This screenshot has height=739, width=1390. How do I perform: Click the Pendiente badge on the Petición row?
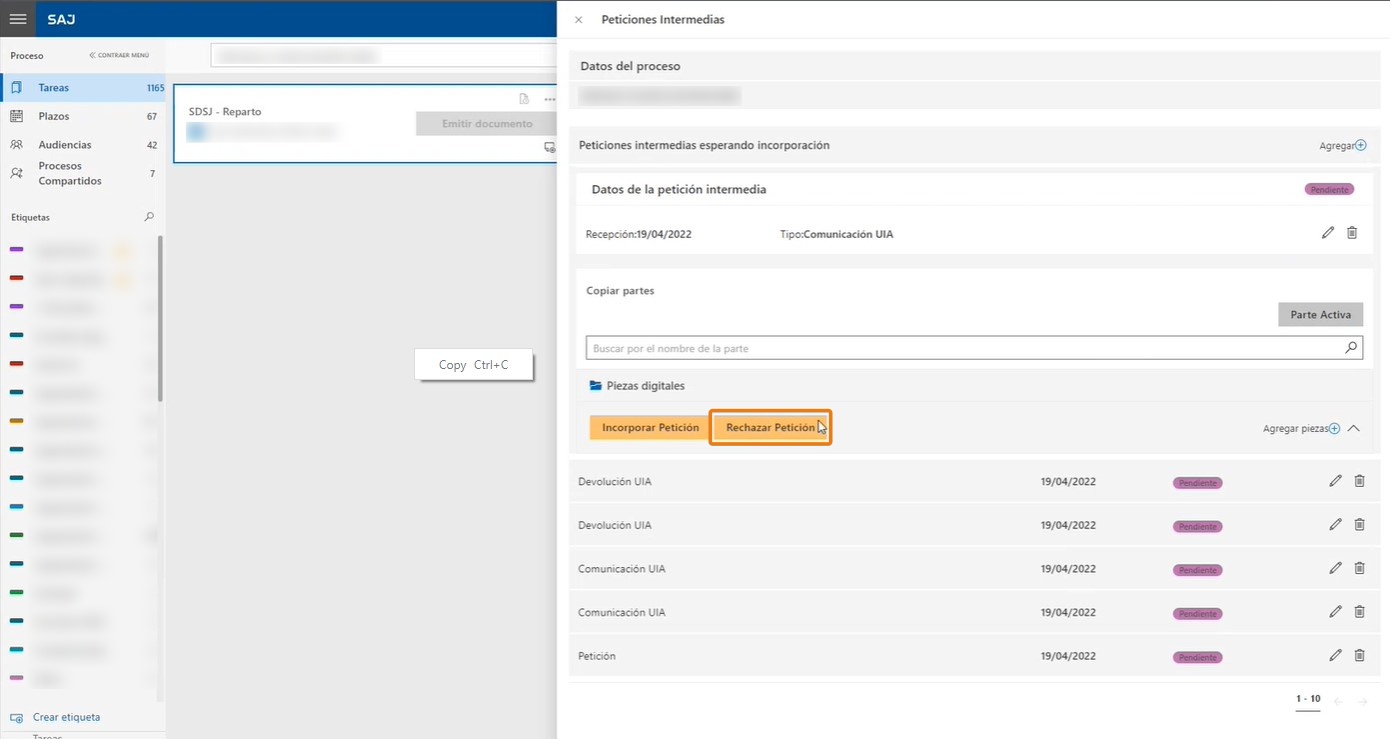(1197, 657)
